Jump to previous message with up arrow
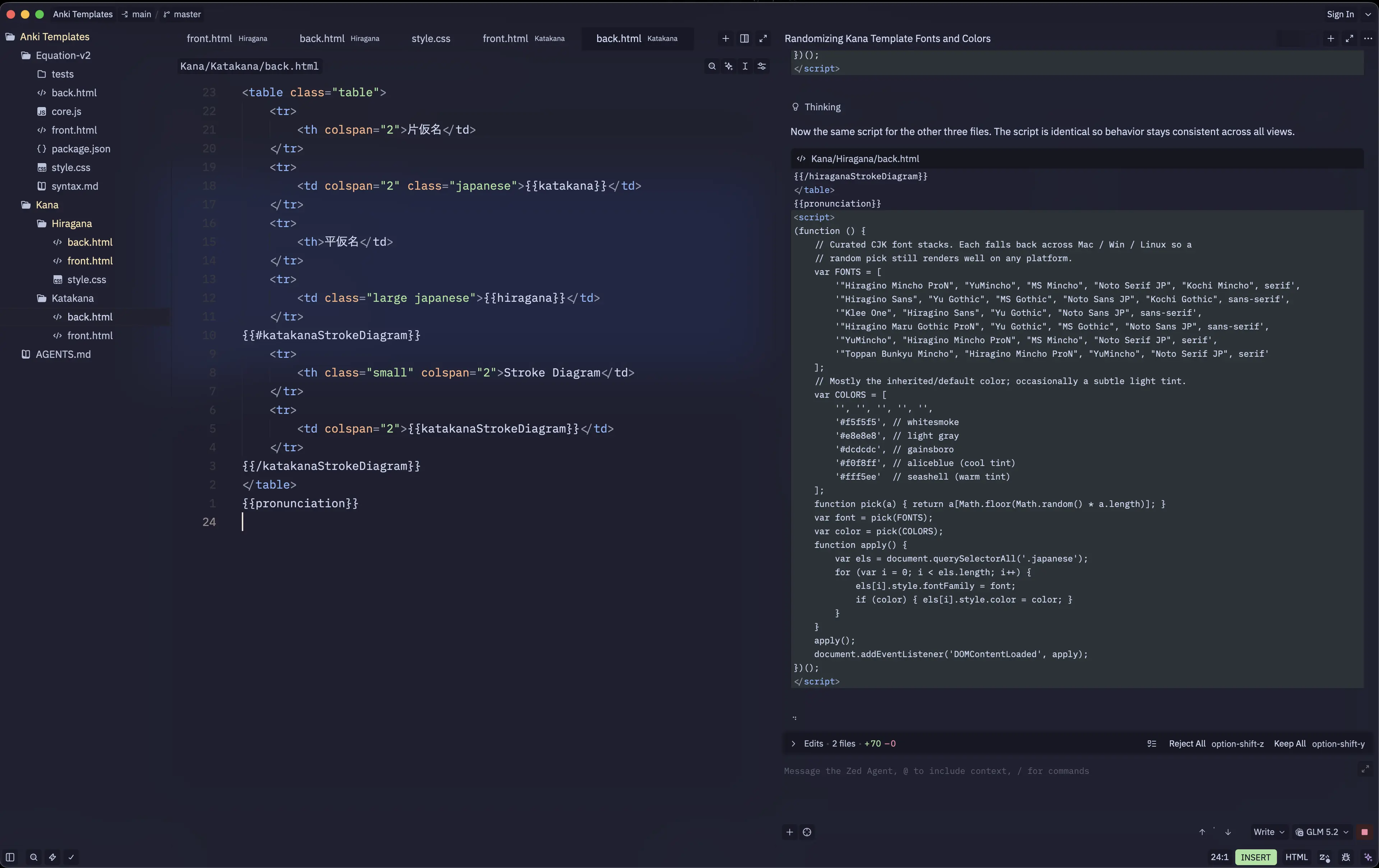1379x868 pixels. click(1202, 832)
